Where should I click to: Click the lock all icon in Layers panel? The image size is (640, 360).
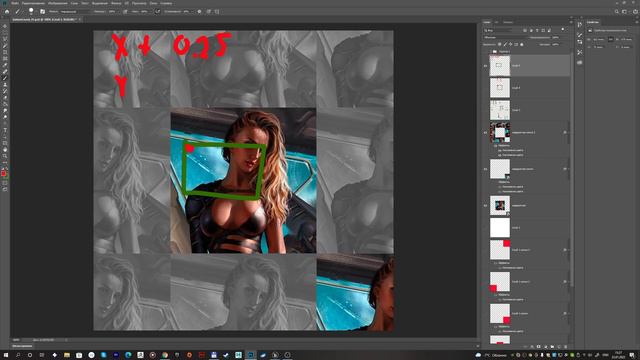pos(522,44)
